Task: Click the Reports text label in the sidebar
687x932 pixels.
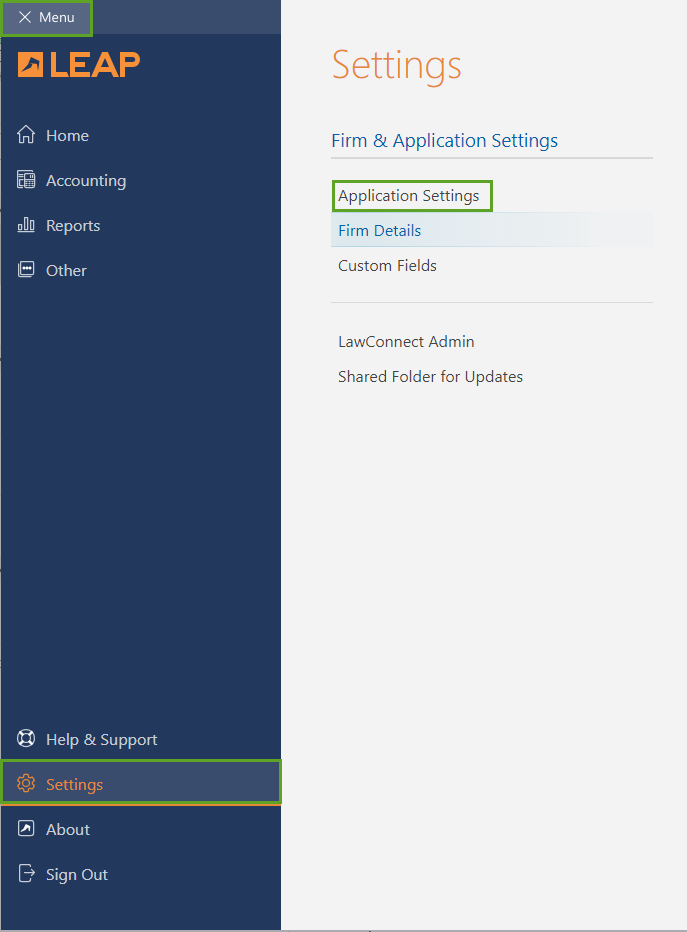Action: coord(73,226)
